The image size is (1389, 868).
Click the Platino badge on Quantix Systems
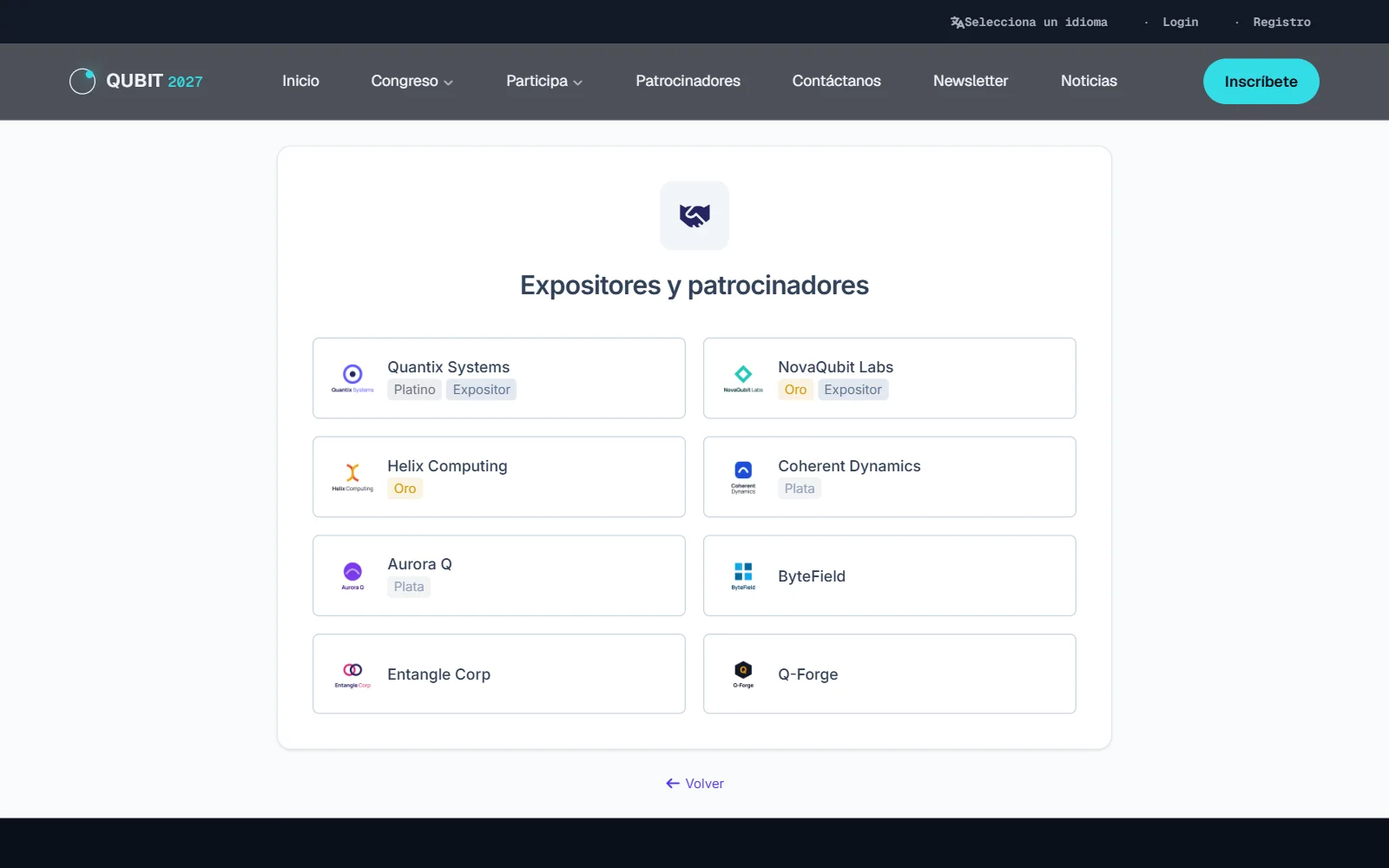414,390
